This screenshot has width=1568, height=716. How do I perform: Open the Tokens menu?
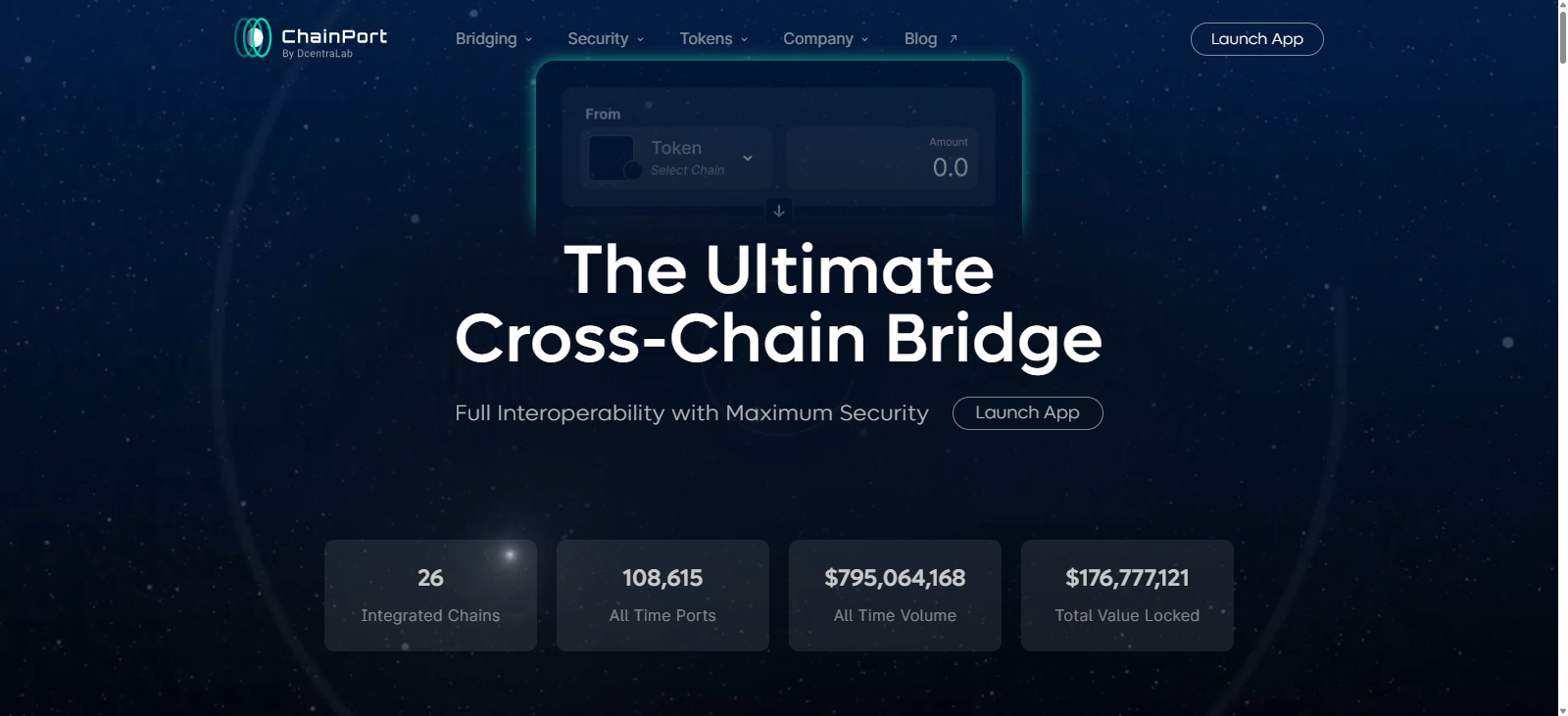point(707,38)
